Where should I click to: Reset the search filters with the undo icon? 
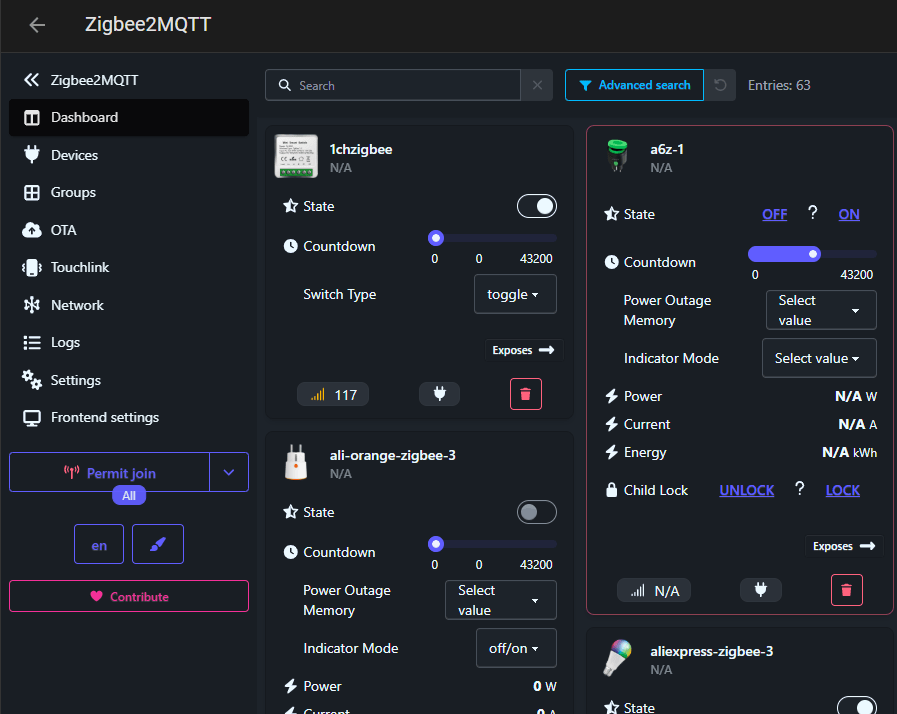[x=720, y=85]
